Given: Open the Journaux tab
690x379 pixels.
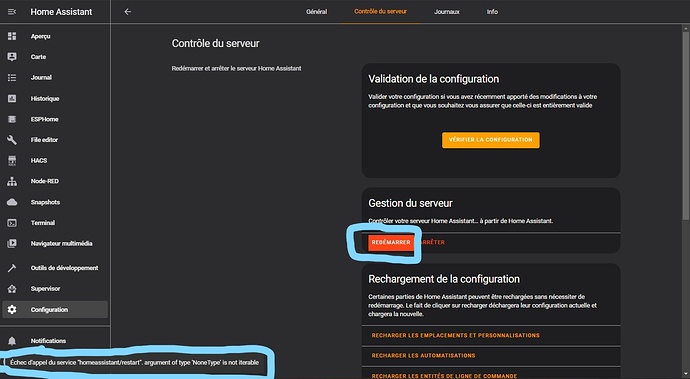Looking at the screenshot, I should 447,12.
